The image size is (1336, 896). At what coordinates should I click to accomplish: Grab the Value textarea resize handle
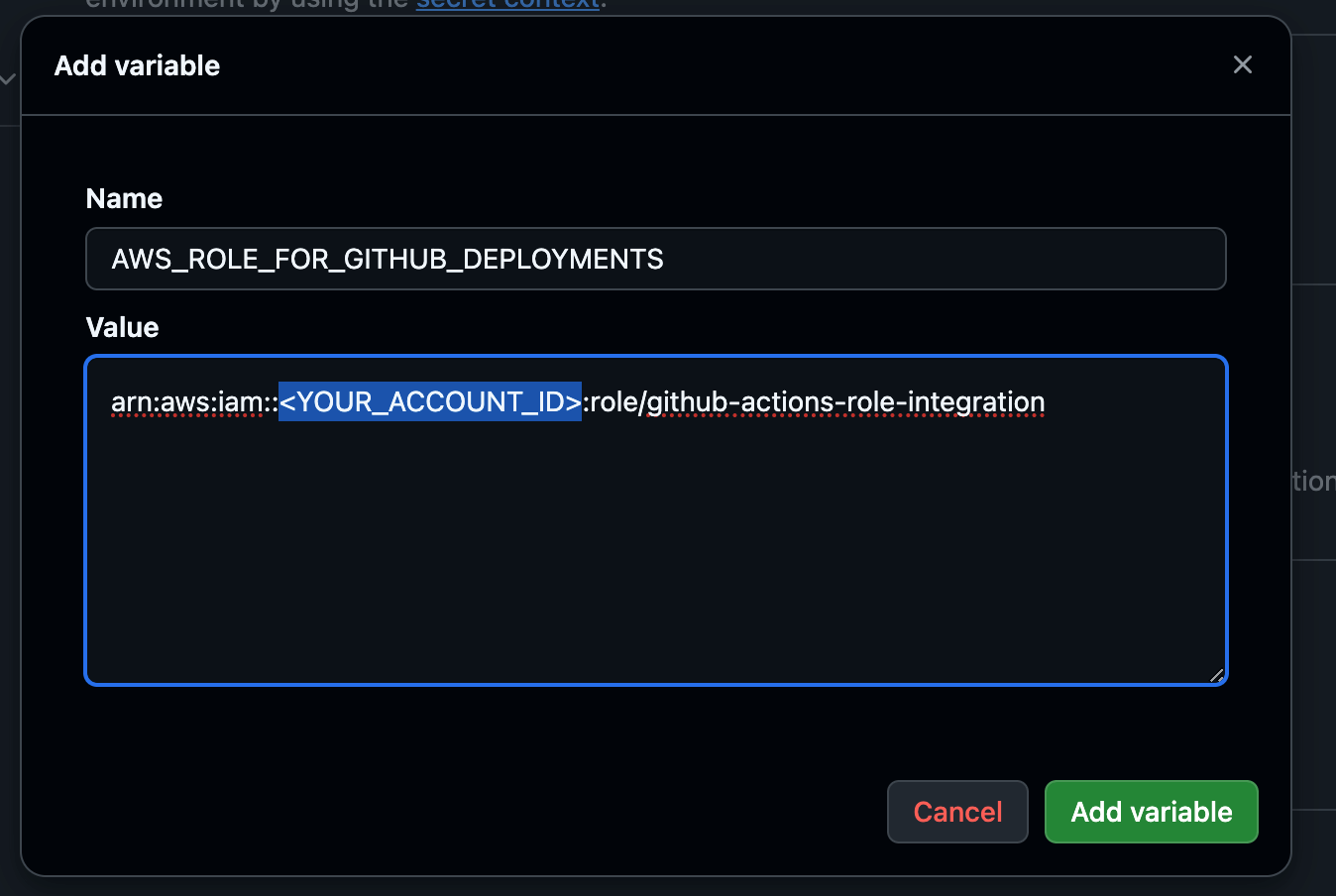pyautogui.click(x=1216, y=675)
